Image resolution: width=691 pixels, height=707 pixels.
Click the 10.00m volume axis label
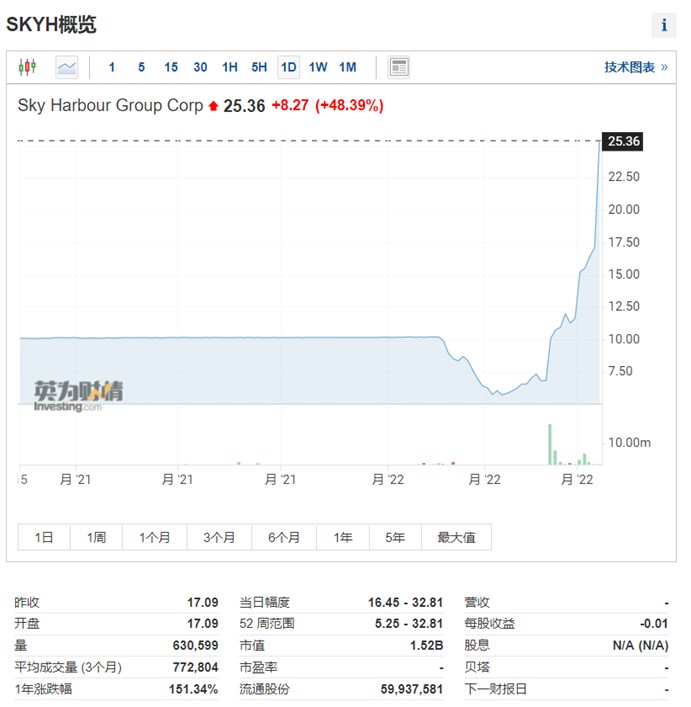[629, 443]
